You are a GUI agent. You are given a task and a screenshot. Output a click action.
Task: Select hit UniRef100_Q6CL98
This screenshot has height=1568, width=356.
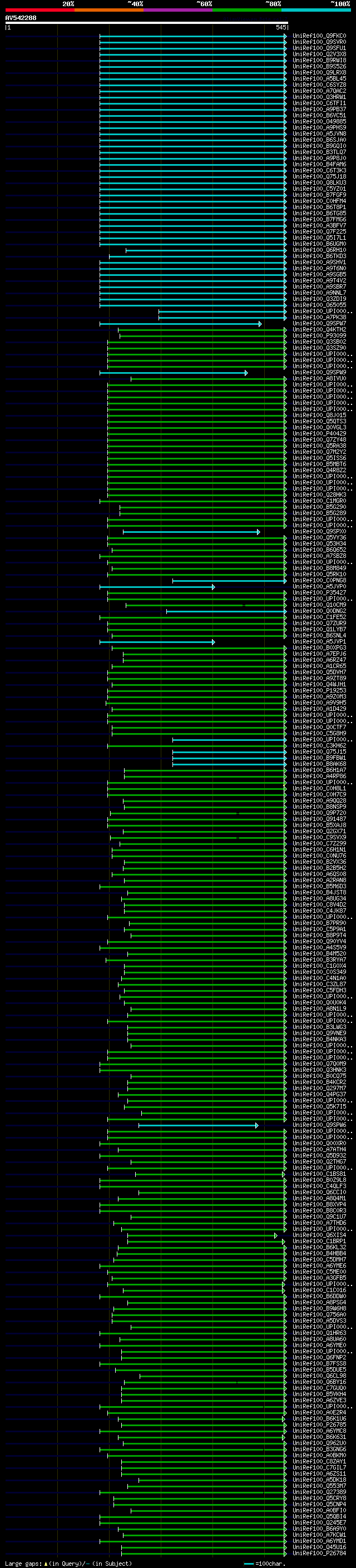[x=319, y=1376]
